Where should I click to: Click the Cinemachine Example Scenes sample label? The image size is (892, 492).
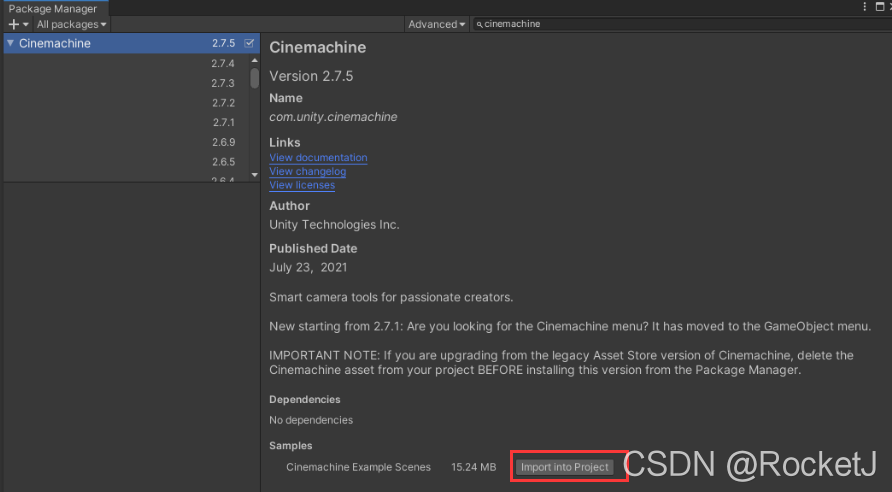click(358, 467)
